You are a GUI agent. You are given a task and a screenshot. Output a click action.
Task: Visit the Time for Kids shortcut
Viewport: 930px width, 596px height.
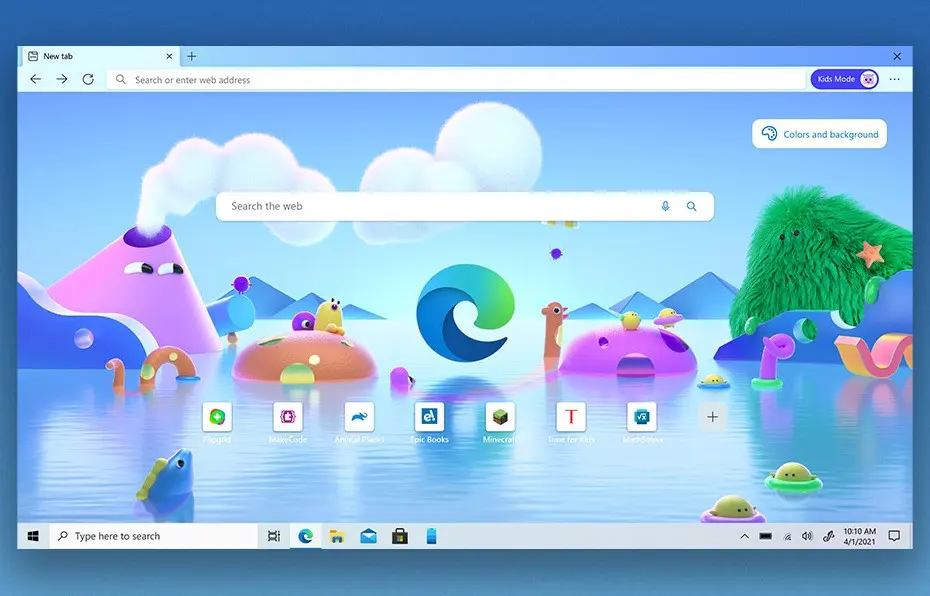pyautogui.click(x=571, y=417)
